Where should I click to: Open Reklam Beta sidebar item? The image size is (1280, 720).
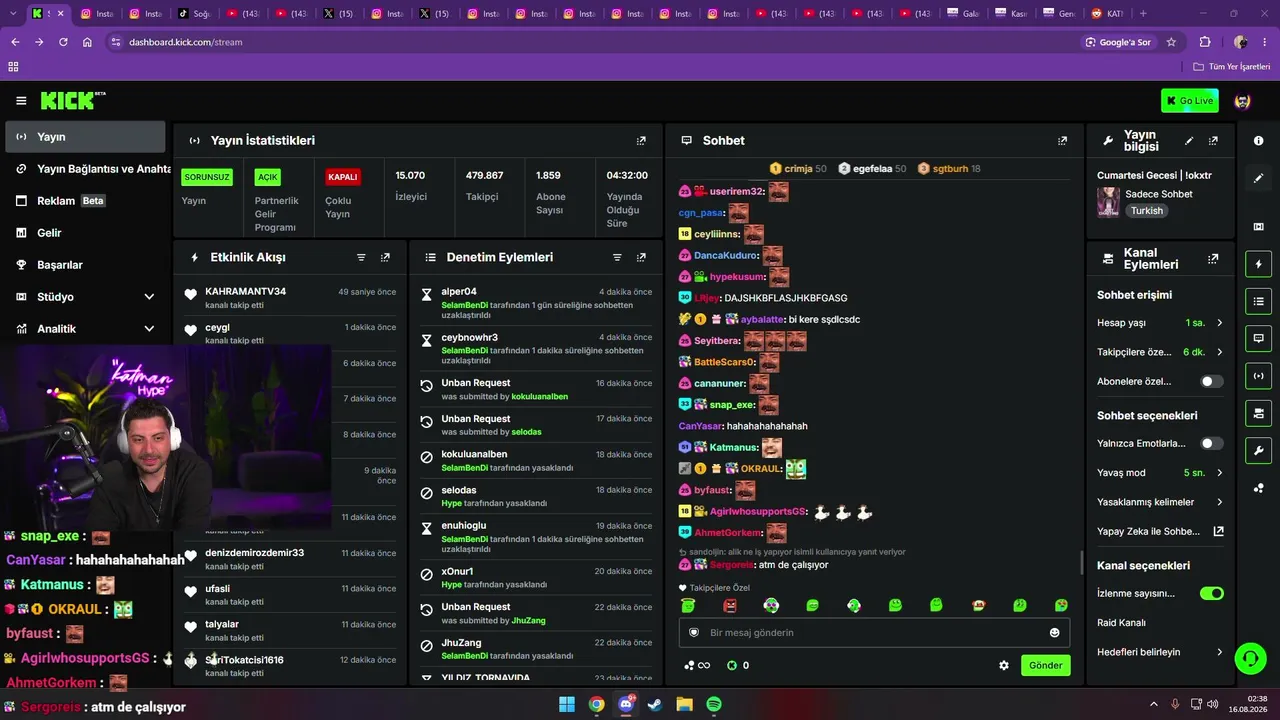coord(85,201)
